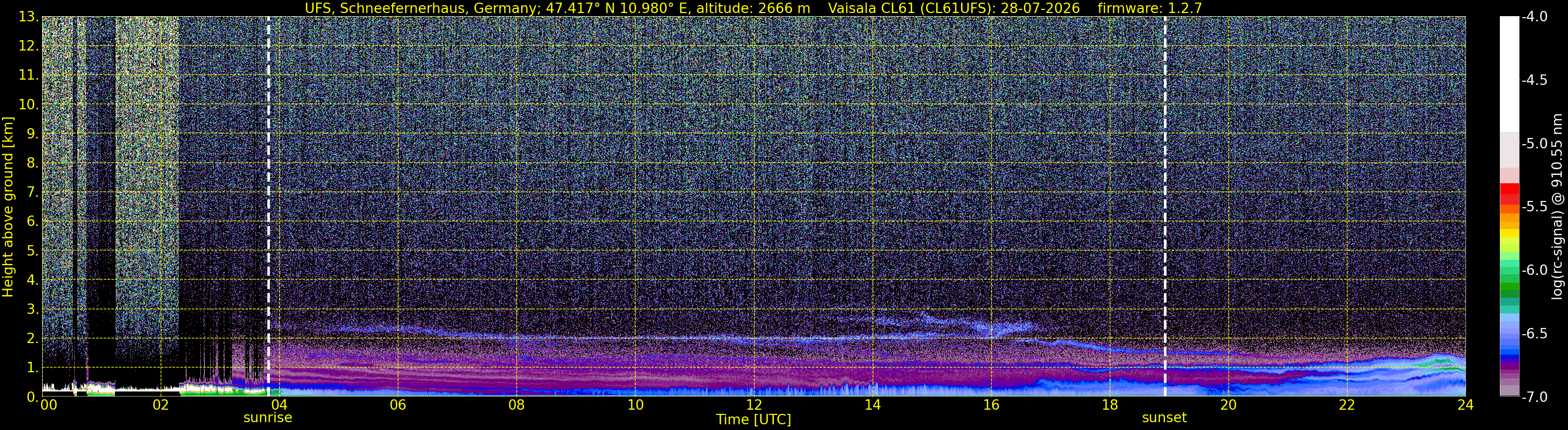Click the 18 time axis tick label
The width and height of the screenshot is (1568, 430).
click(x=1110, y=405)
